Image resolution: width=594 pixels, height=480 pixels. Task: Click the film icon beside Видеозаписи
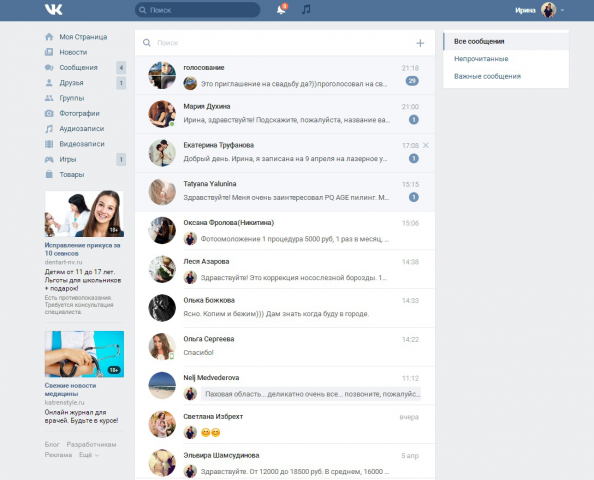coord(49,144)
